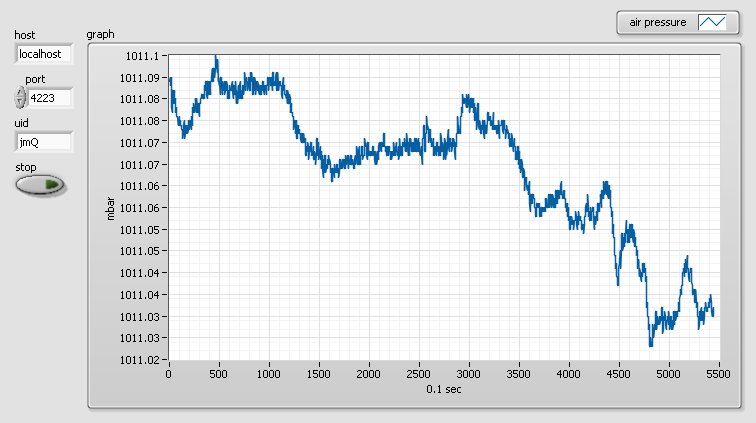Click the 2500 tick on X-axis
The height and width of the screenshot is (423, 756).
point(418,374)
